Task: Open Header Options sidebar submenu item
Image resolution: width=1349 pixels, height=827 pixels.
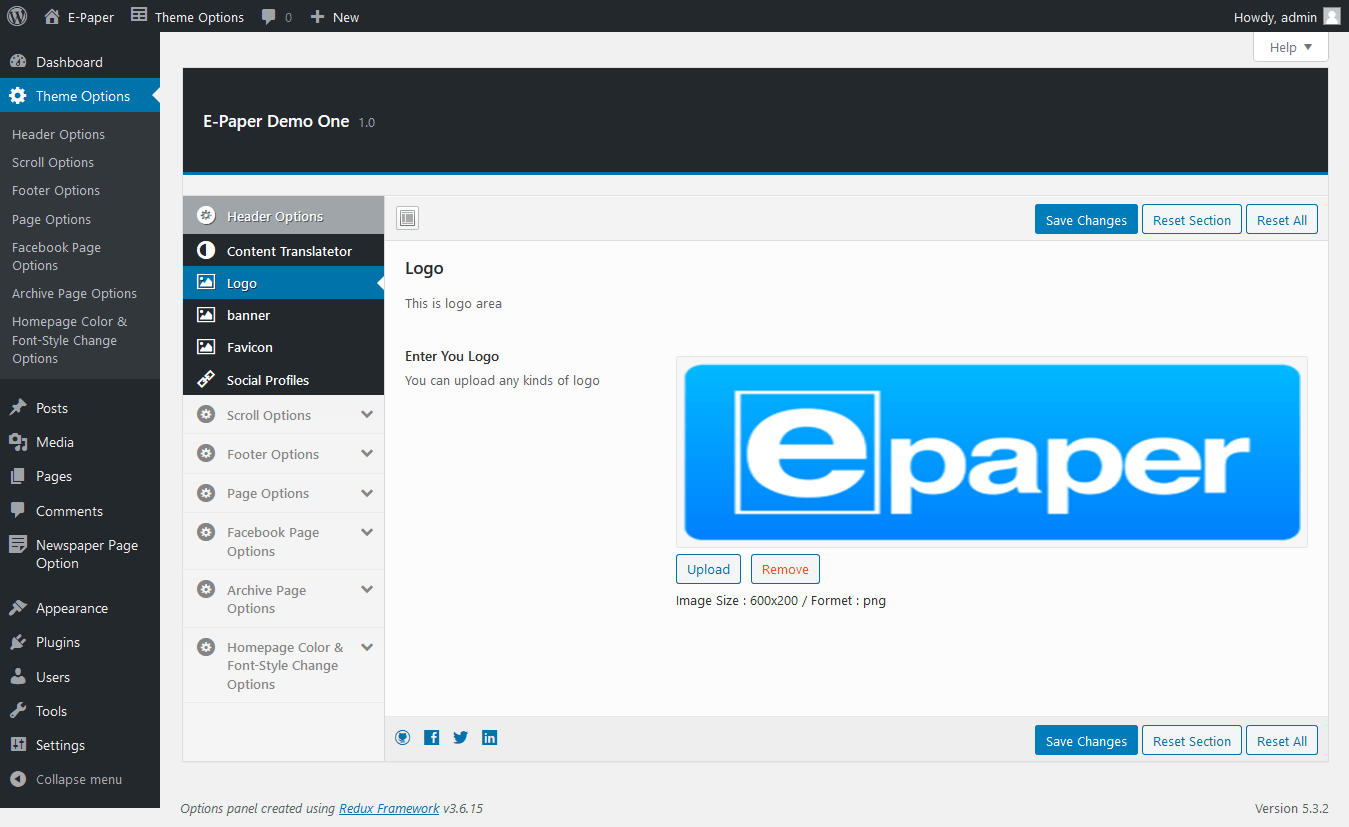Action: coord(58,134)
